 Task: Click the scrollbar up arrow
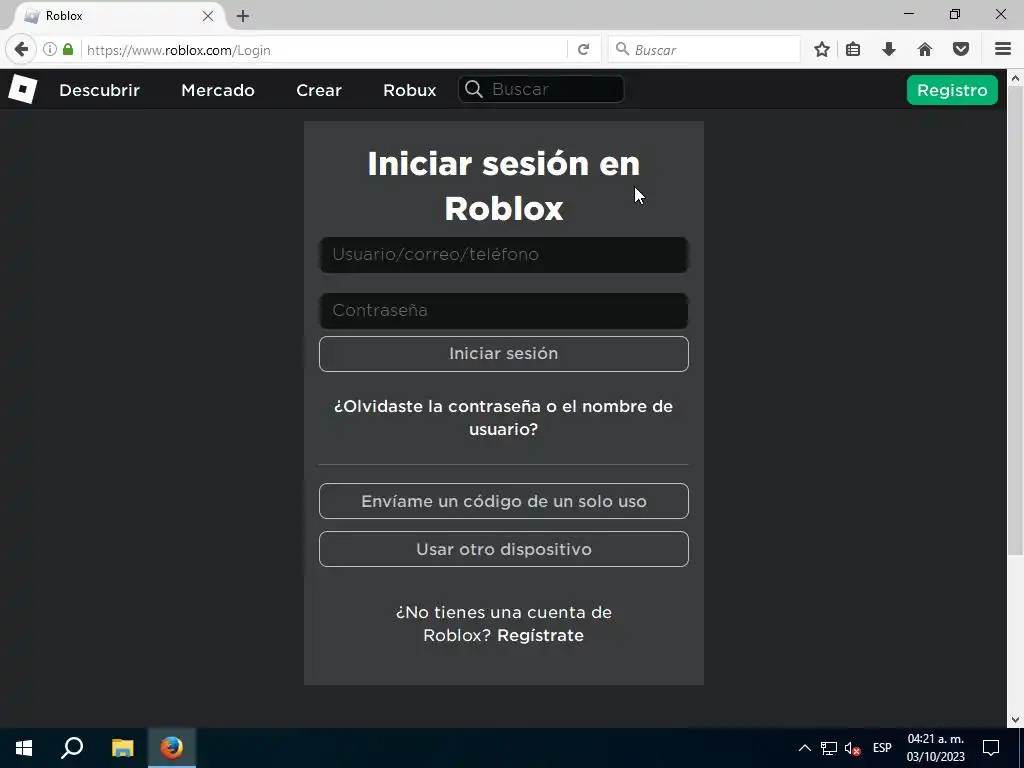pos(1015,78)
